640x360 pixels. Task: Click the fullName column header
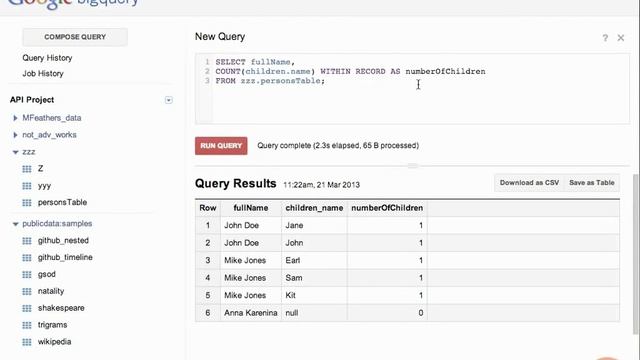[251, 208]
